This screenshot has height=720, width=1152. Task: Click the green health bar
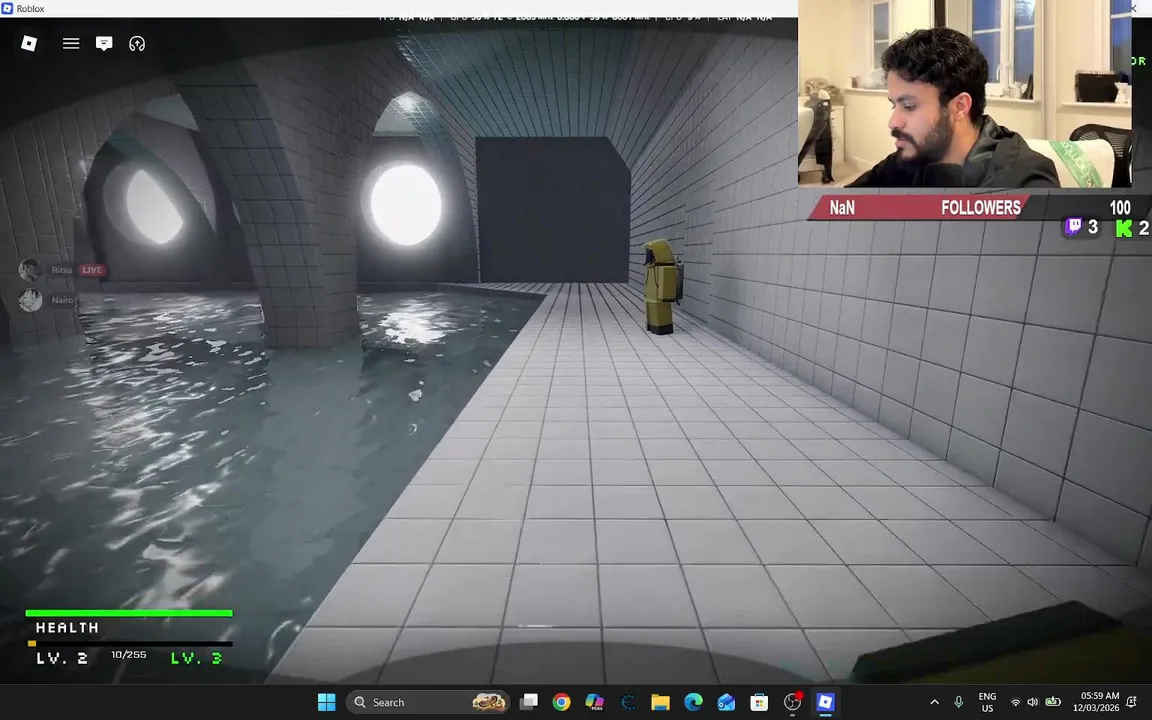129,613
